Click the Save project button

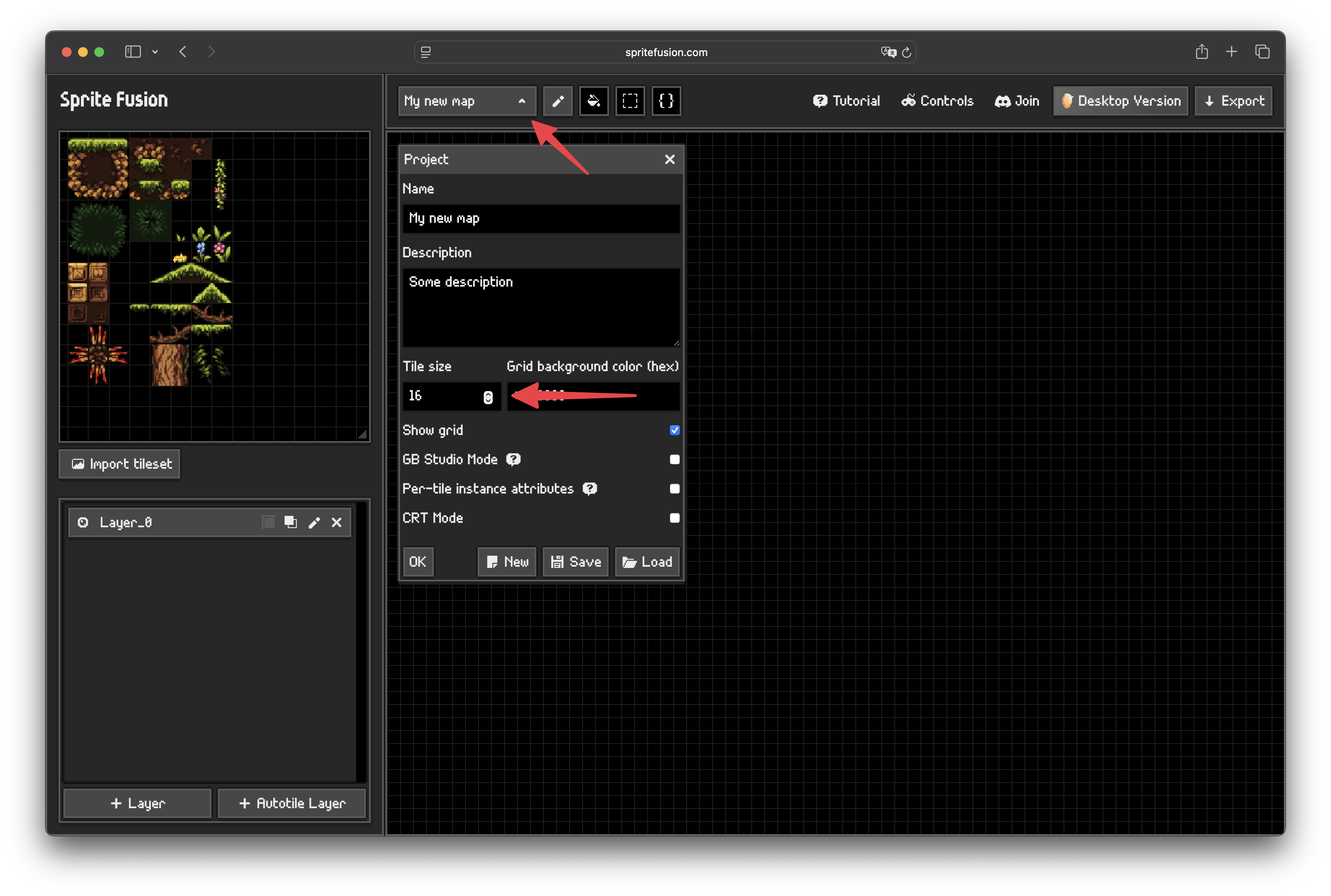(575, 562)
